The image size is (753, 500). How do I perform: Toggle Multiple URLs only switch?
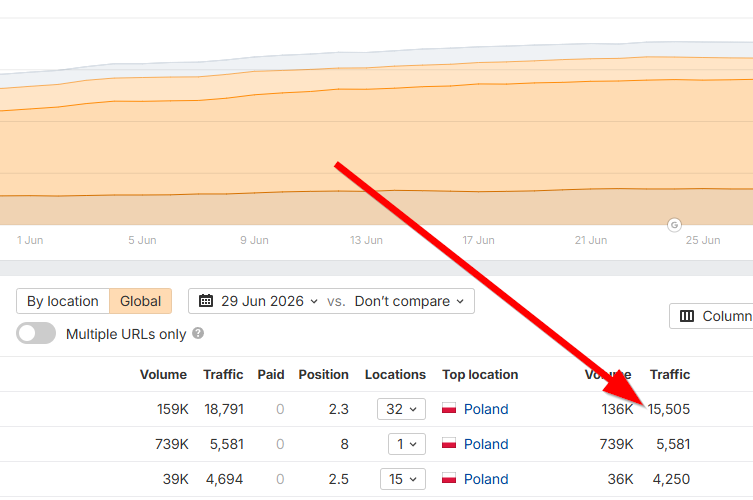tap(36, 333)
